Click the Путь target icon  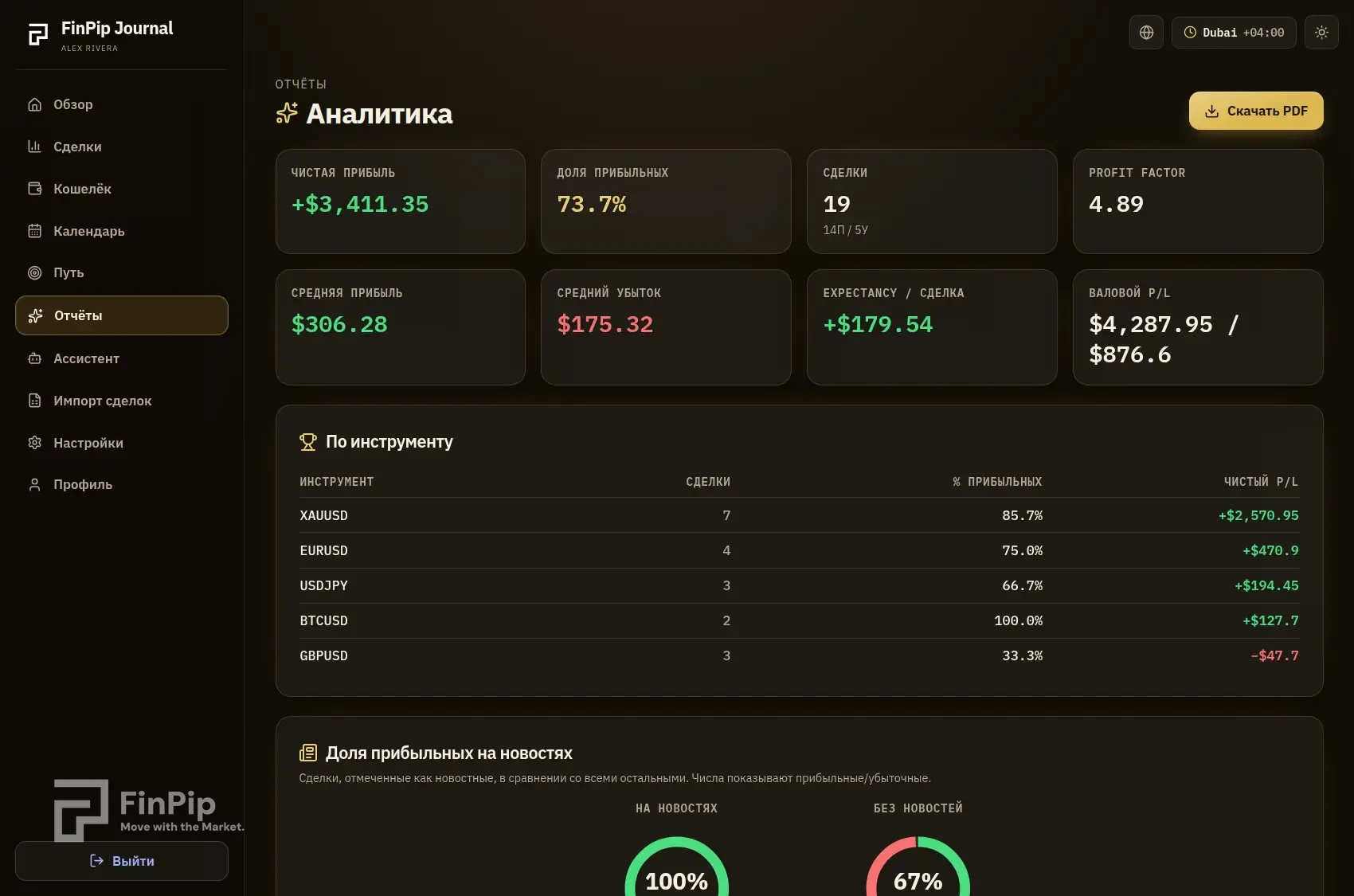34,272
